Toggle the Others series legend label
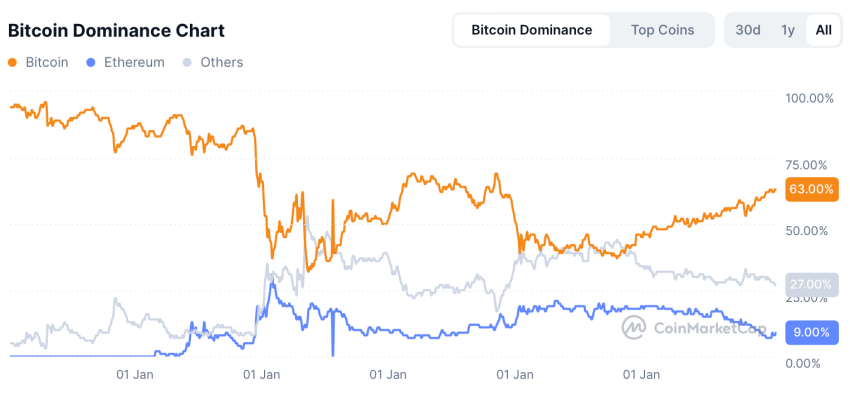 point(221,62)
